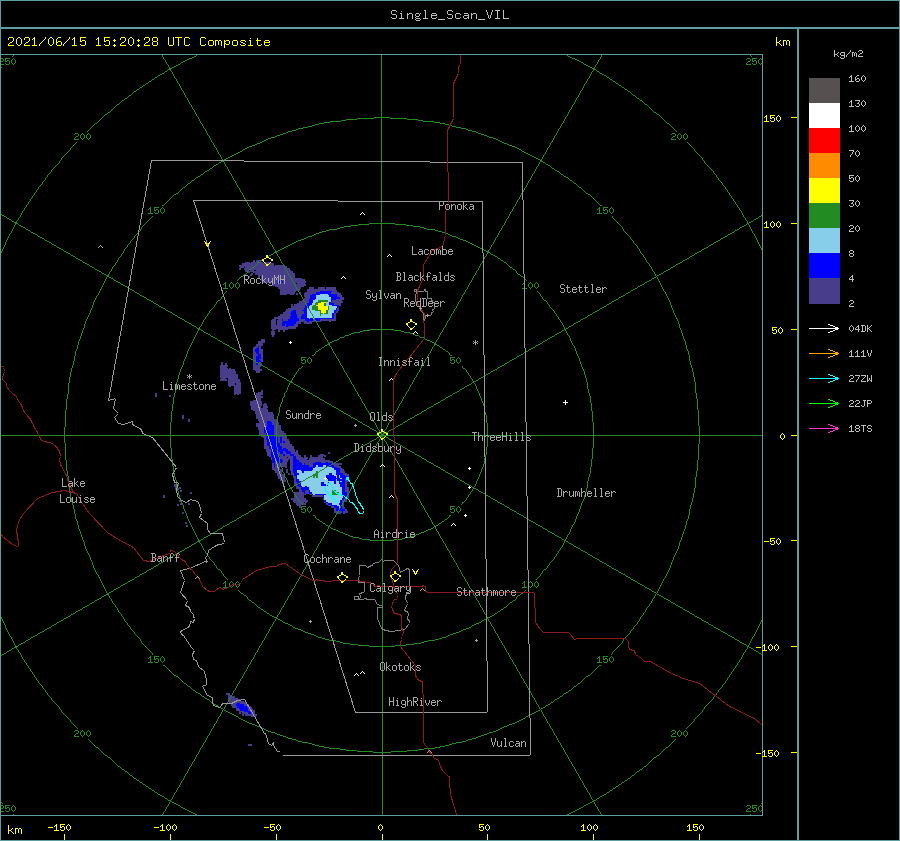Click the asterisk marker above Limestone
Image resolution: width=900 pixels, height=841 pixels.
[x=189, y=377]
